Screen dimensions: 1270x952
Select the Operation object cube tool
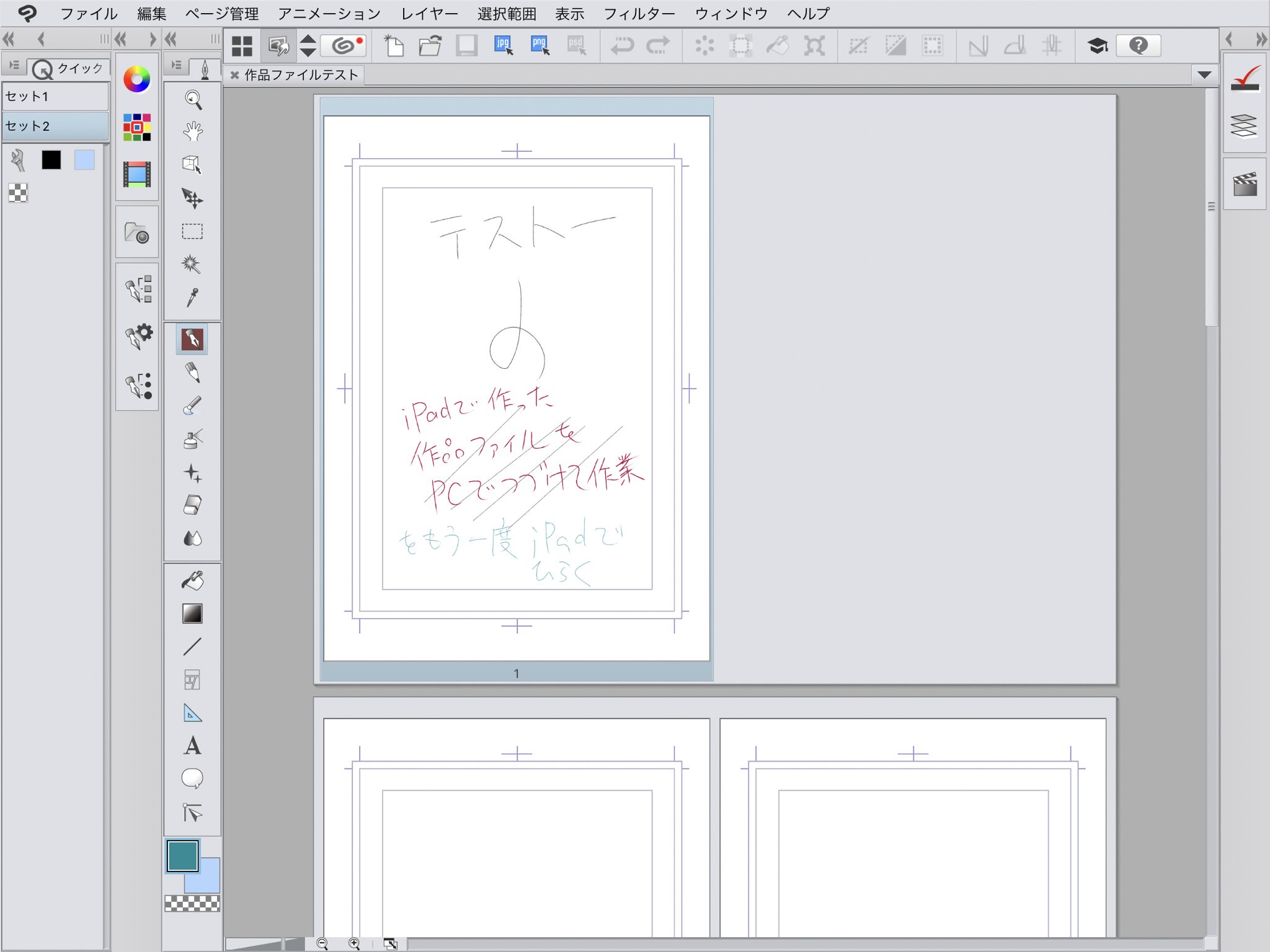(x=192, y=165)
